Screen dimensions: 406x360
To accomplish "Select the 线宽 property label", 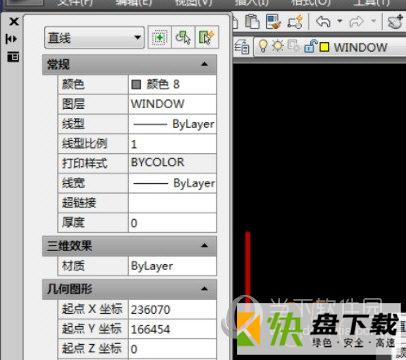I will point(73,183).
